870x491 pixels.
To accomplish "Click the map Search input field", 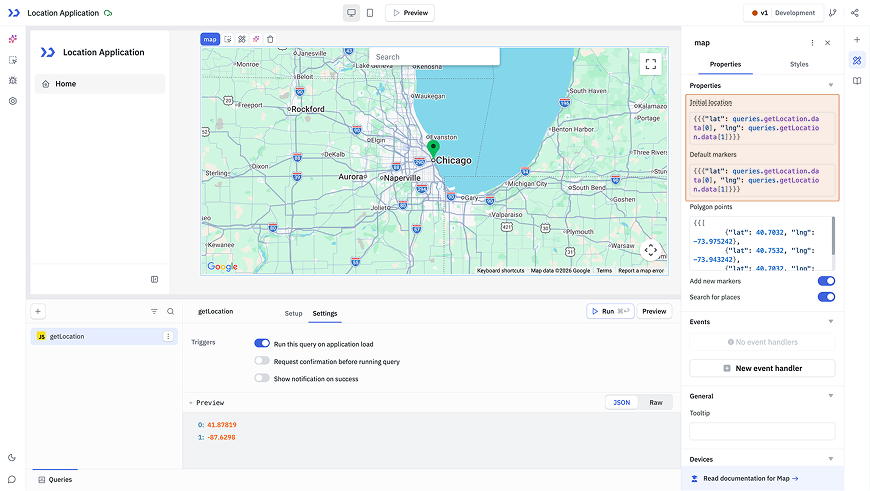I will click(x=434, y=57).
